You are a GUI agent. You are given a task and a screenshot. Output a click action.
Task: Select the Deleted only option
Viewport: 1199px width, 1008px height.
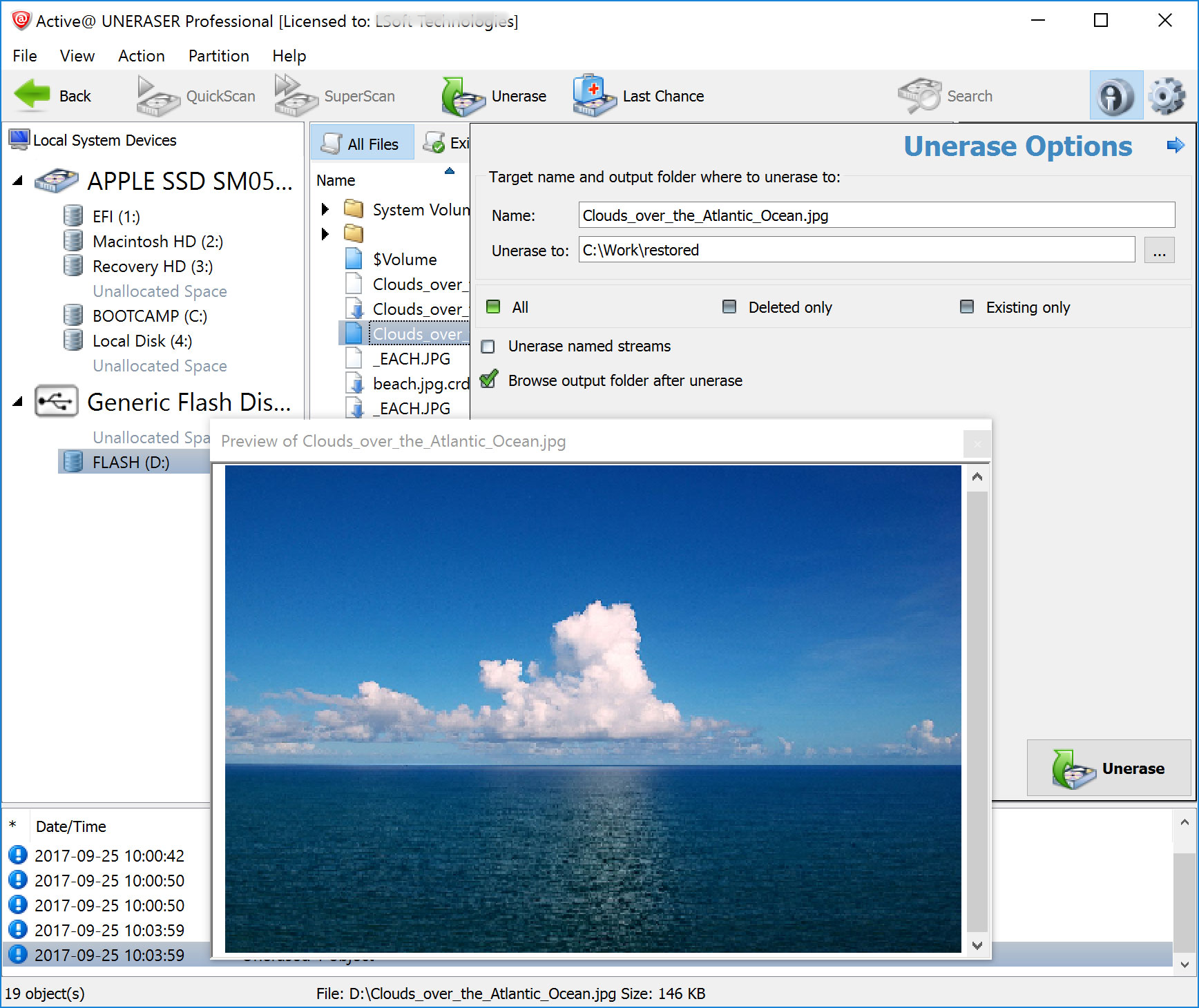[729, 307]
